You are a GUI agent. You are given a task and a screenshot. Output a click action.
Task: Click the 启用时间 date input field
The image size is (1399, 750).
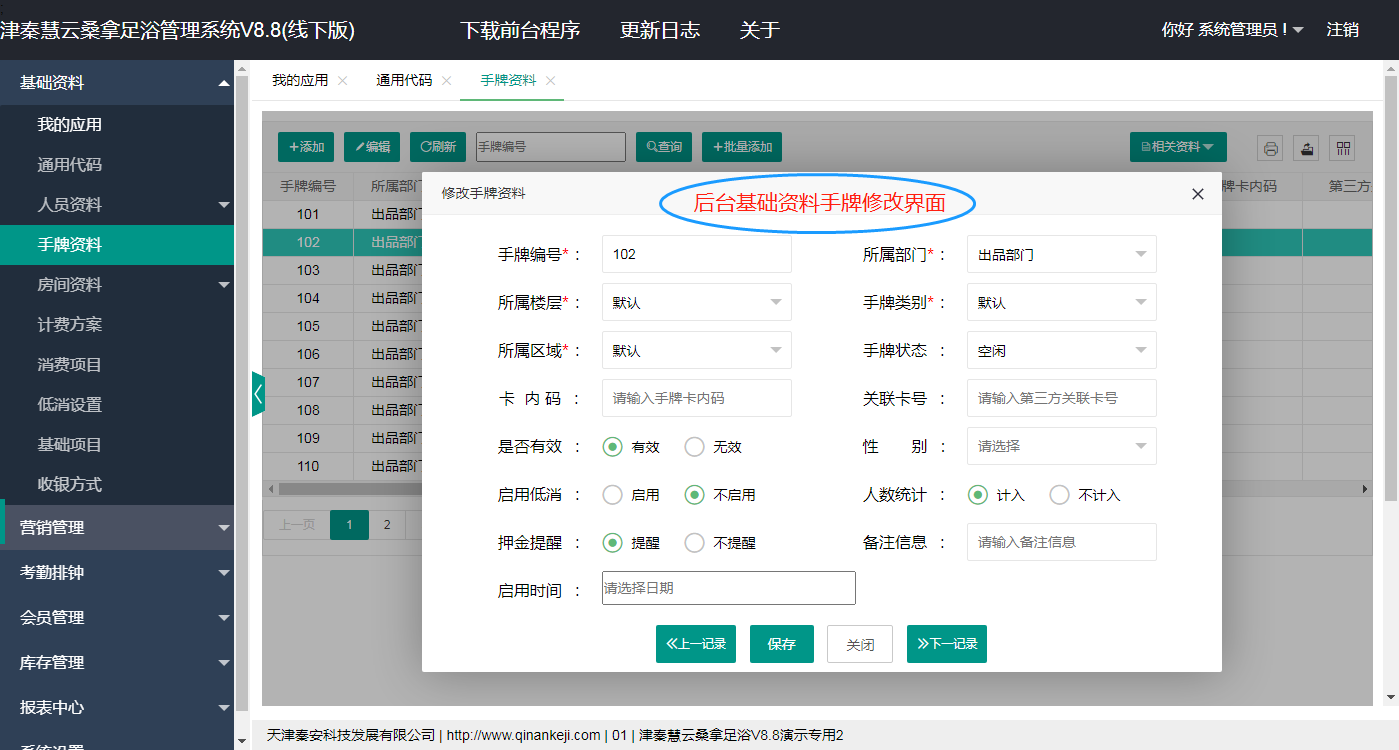click(728, 588)
